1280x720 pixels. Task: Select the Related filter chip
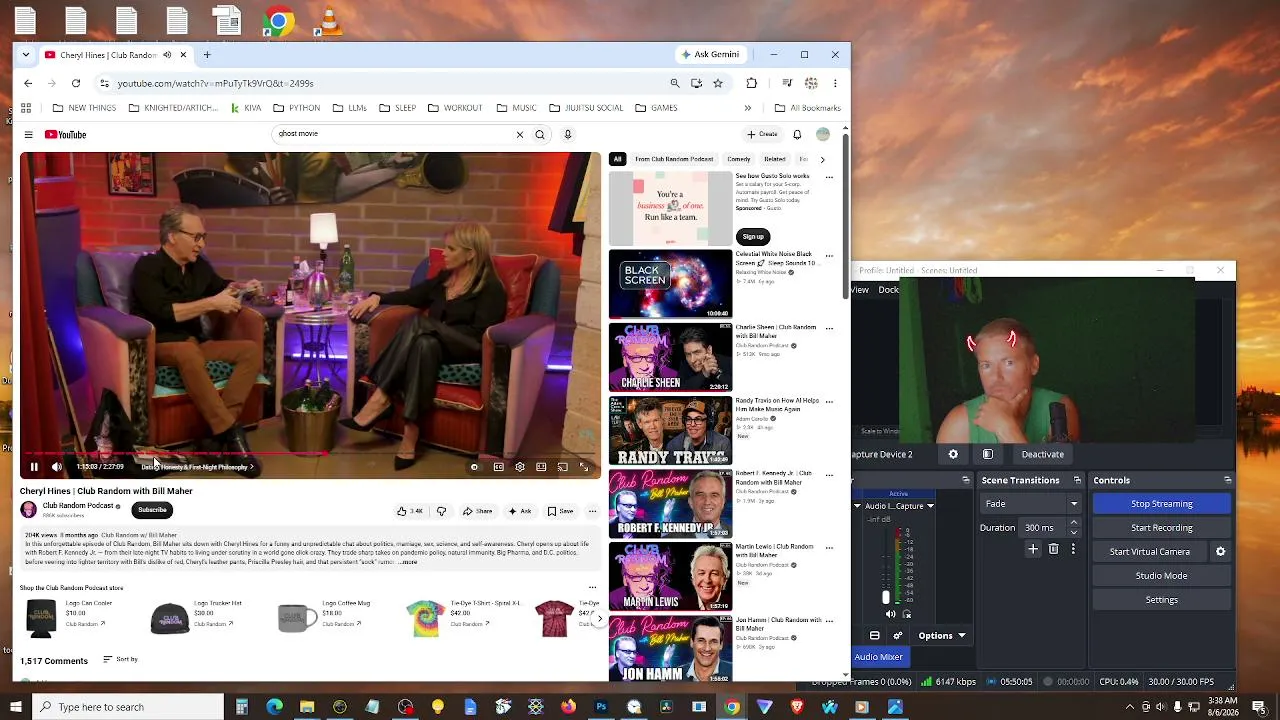[775, 159]
